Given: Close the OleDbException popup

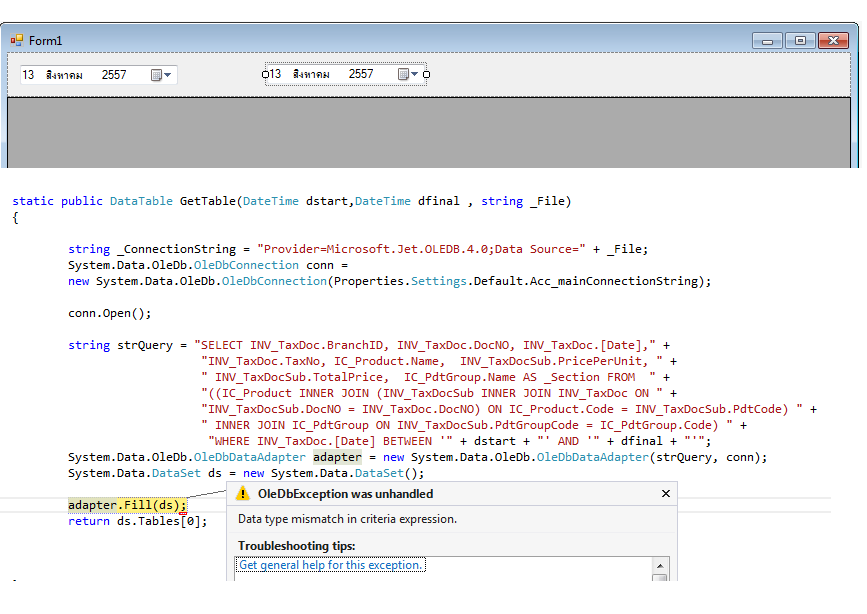Looking at the screenshot, I should coord(666,494).
